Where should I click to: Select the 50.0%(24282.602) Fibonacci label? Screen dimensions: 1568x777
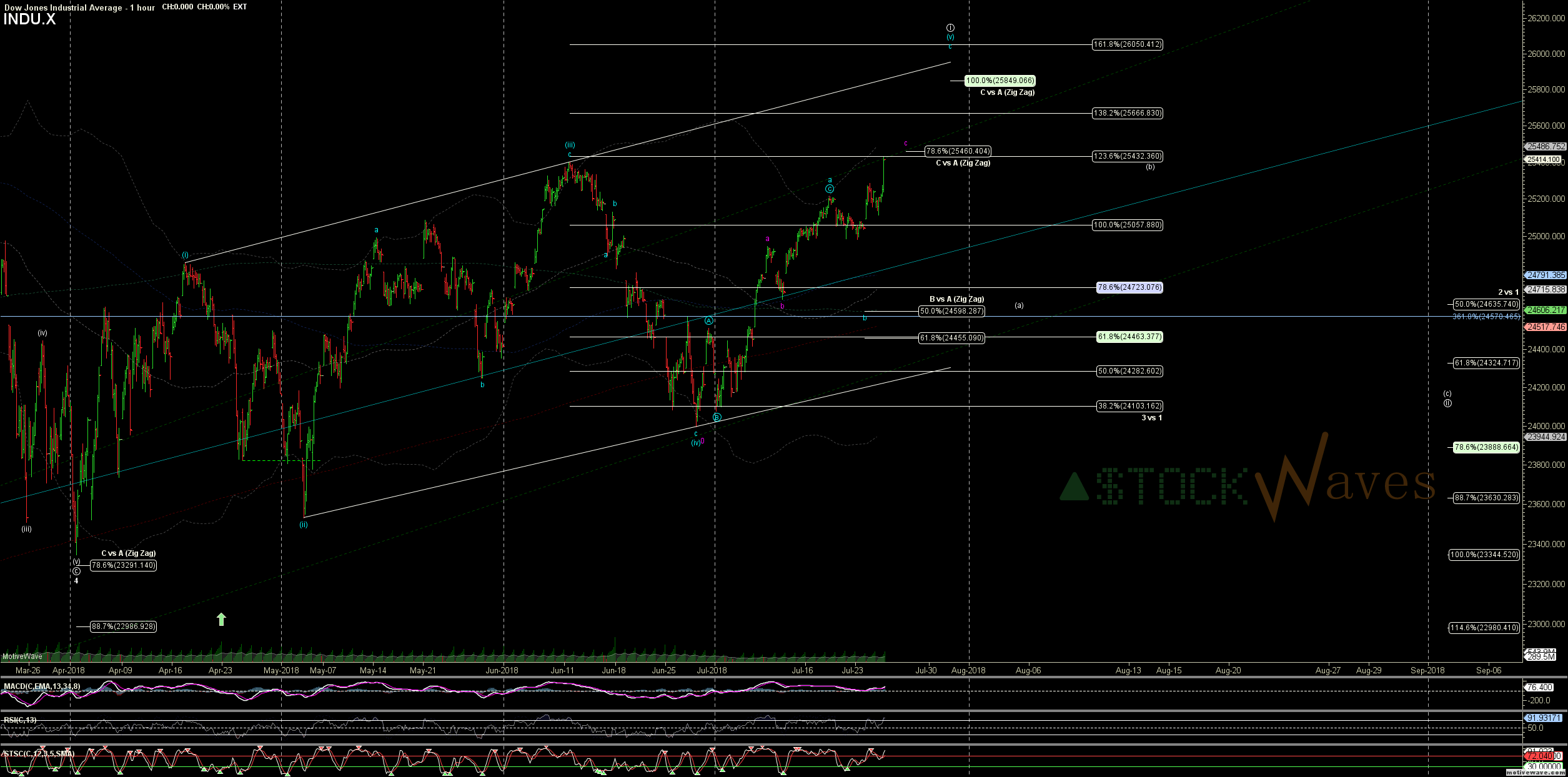1130,371
